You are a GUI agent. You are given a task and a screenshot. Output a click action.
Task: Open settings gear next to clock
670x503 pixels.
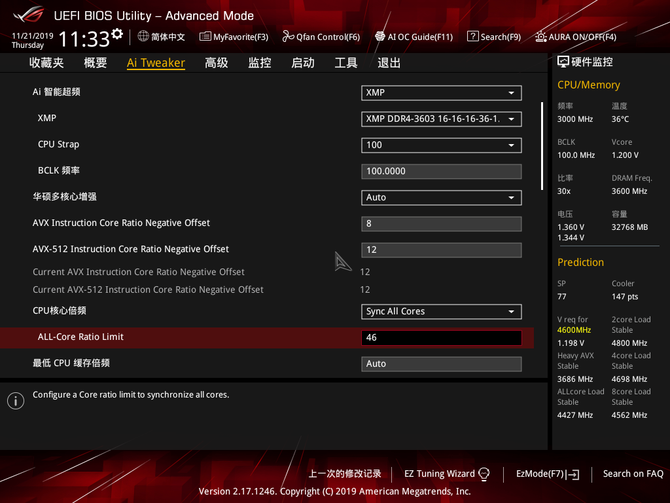click(x=117, y=34)
